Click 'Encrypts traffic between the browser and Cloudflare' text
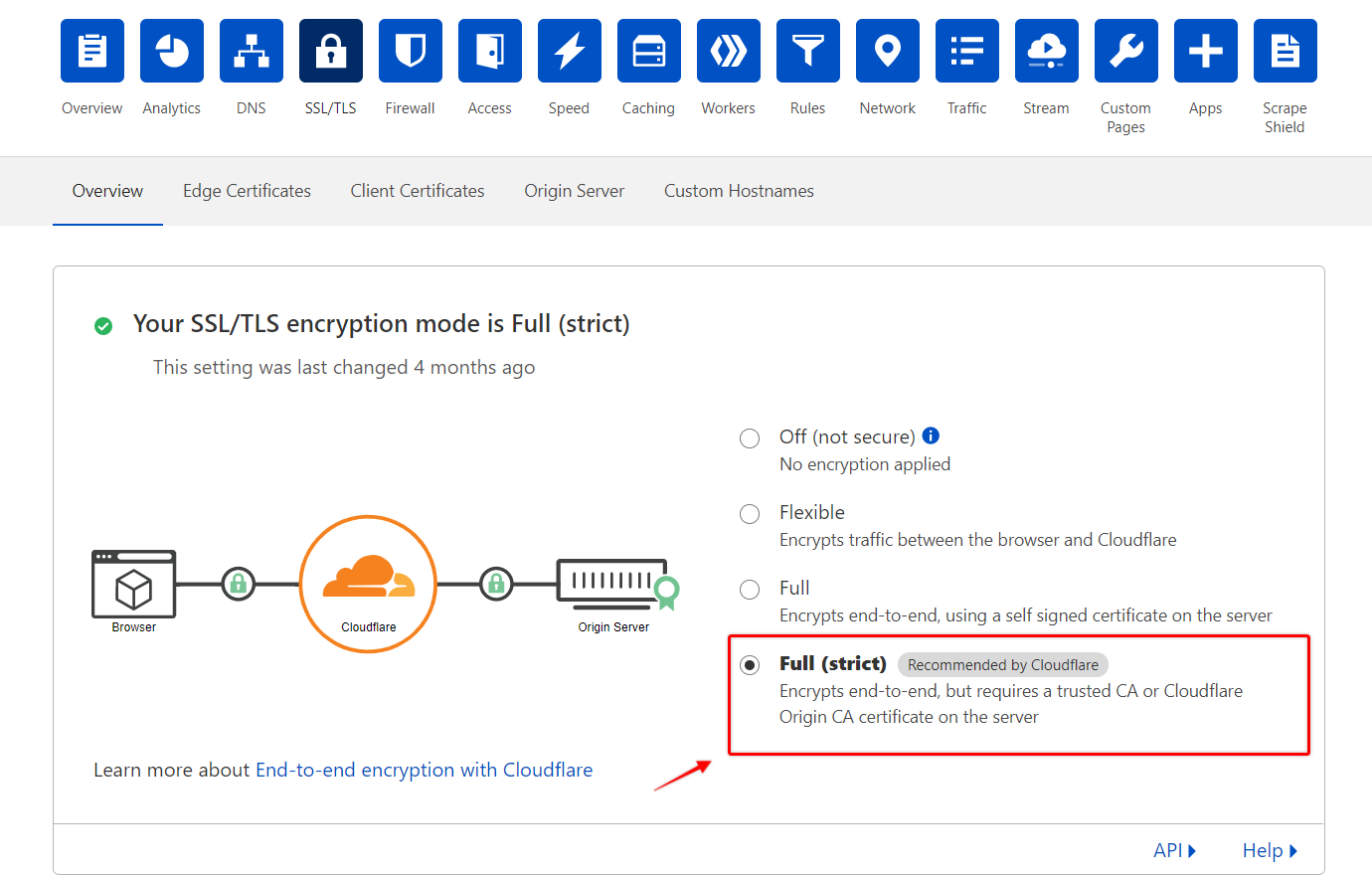 (x=978, y=540)
